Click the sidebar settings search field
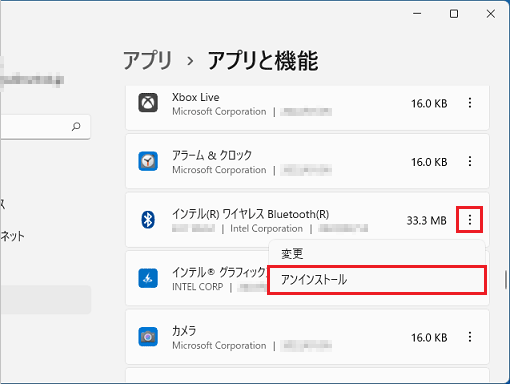This screenshot has width=510, height=384. [x=45, y=127]
